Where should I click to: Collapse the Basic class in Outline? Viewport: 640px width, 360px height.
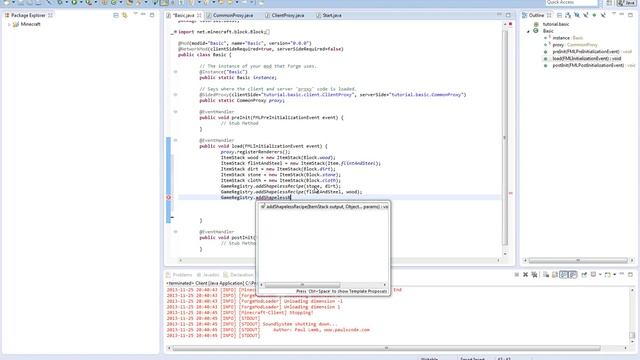coord(528,31)
